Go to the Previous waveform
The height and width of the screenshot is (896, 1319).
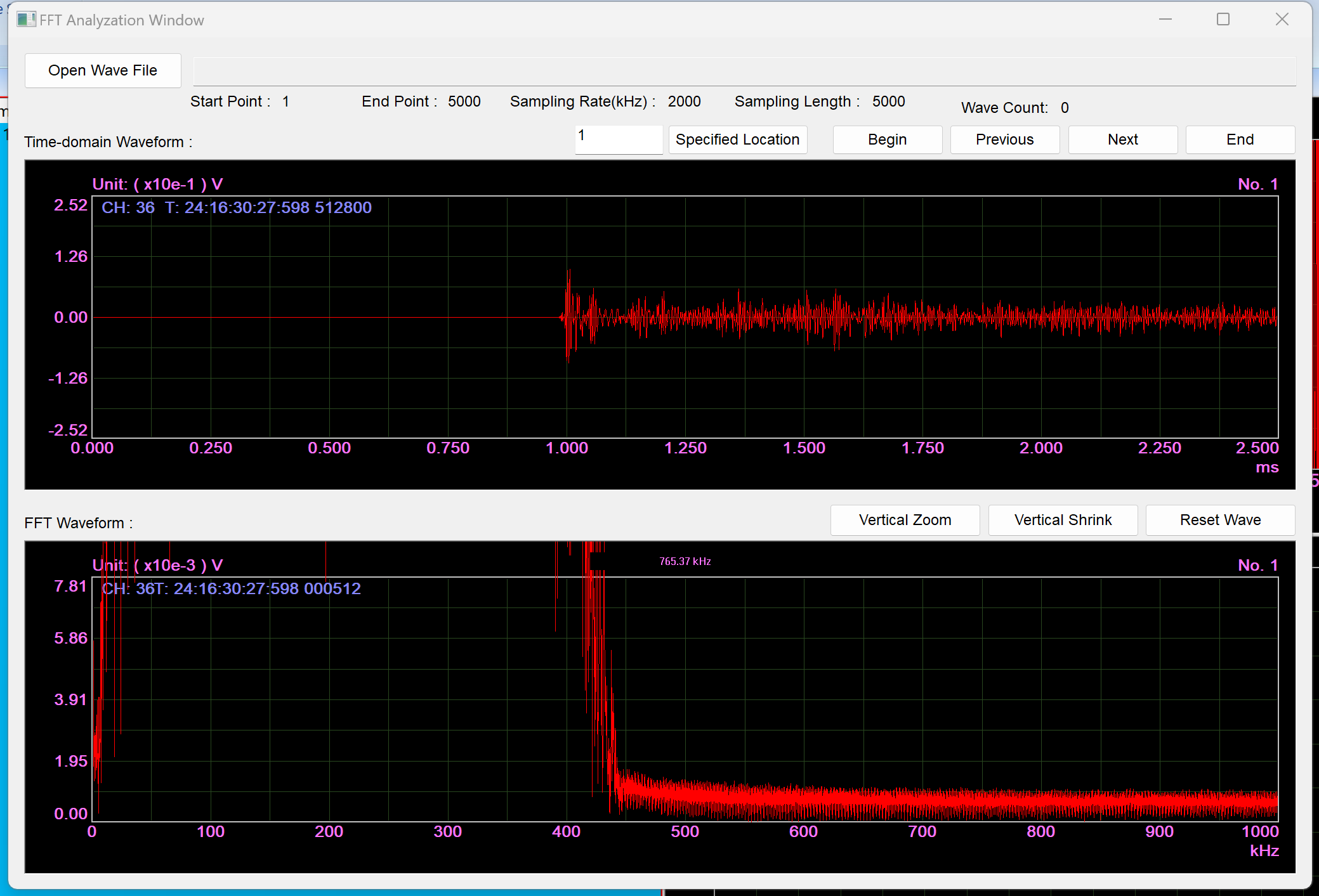pos(1005,140)
